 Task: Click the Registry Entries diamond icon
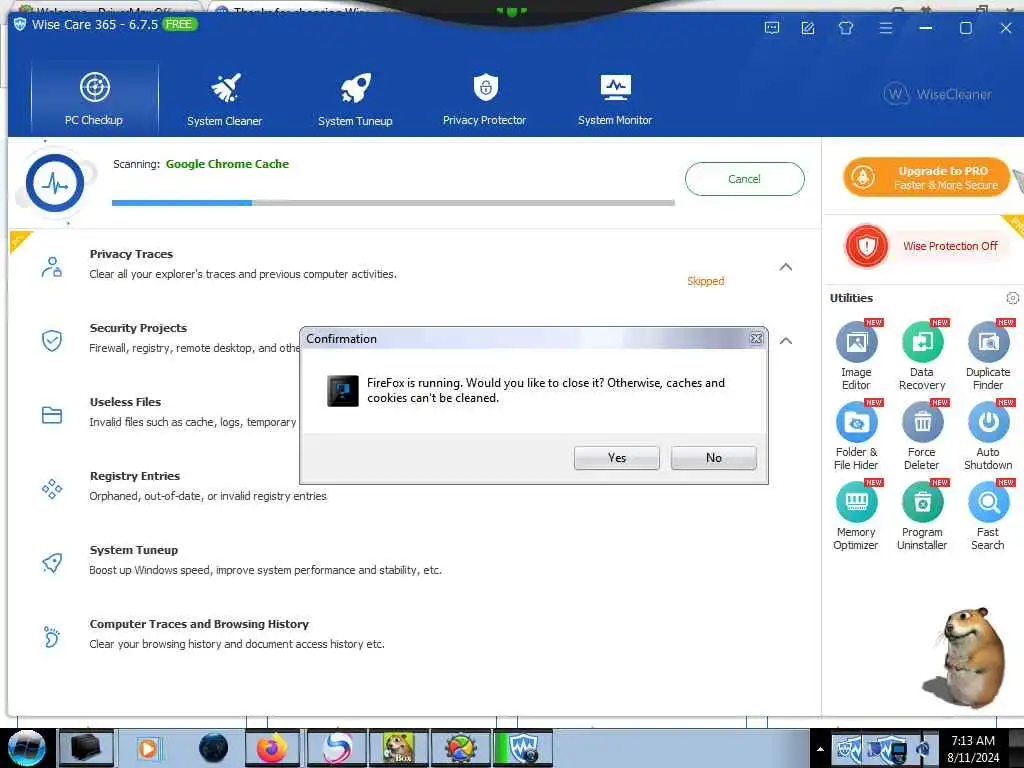click(52, 488)
